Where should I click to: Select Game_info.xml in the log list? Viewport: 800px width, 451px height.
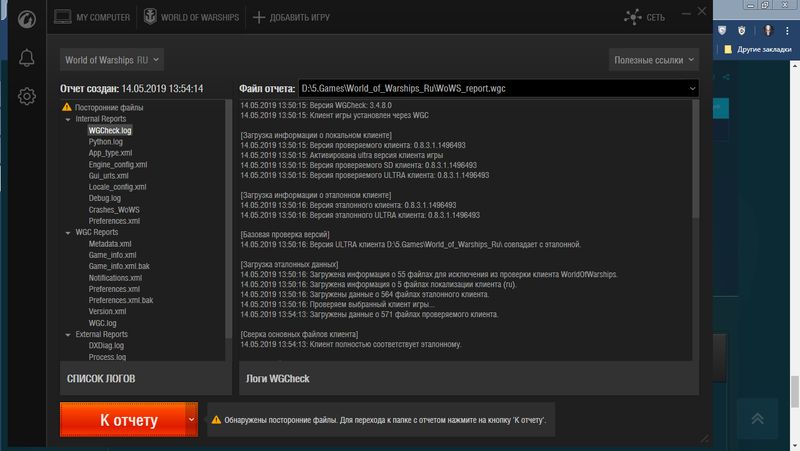coord(112,255)
